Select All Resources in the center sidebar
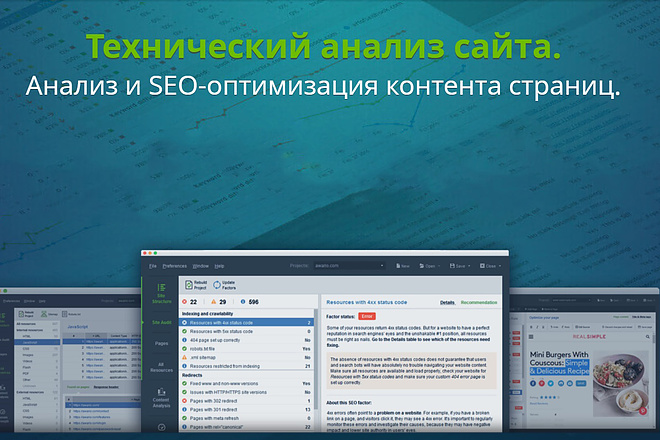This screenshot has height=440, width=660. (162, 367)
